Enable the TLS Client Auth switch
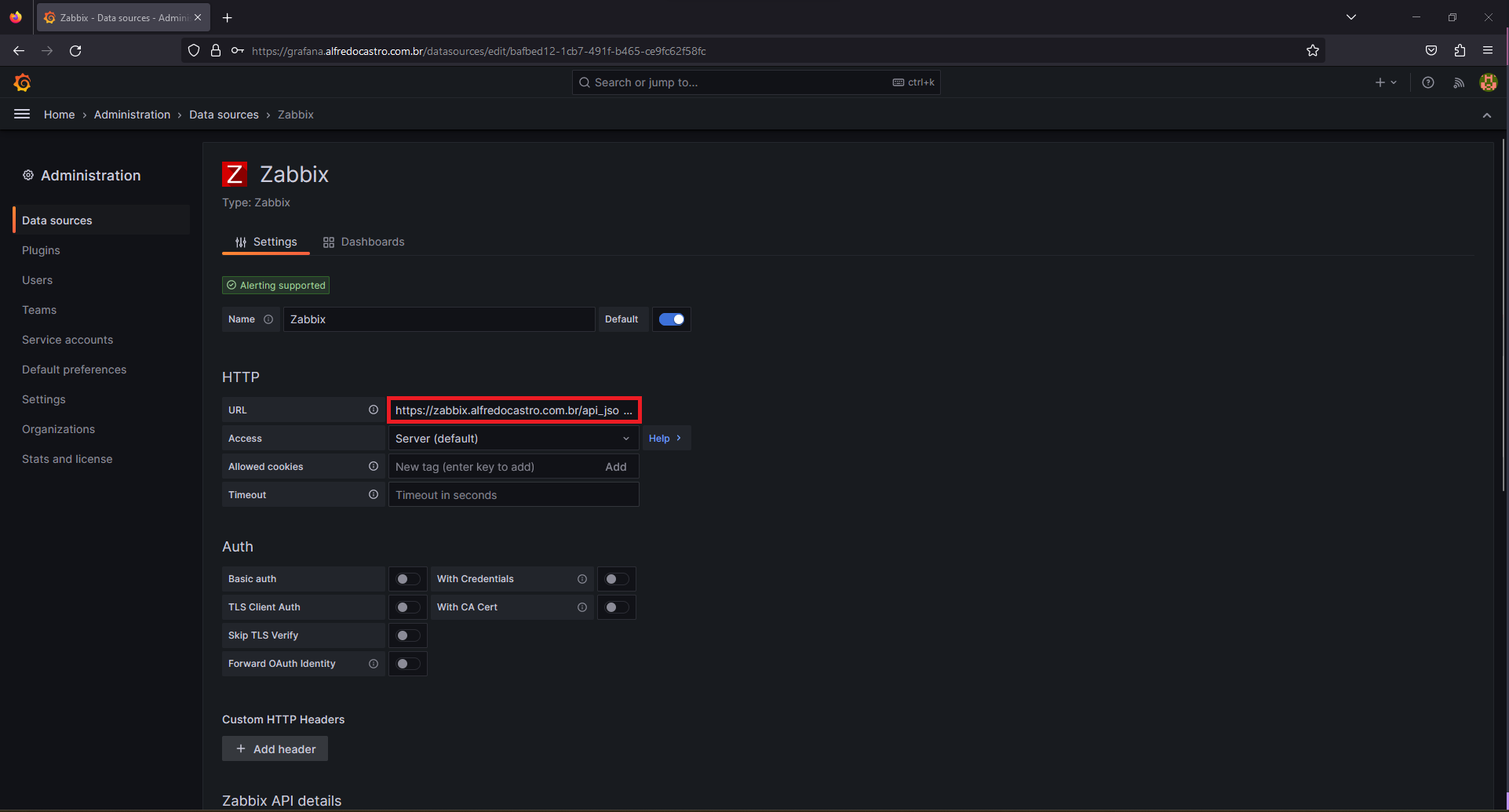 pos(408,607)
